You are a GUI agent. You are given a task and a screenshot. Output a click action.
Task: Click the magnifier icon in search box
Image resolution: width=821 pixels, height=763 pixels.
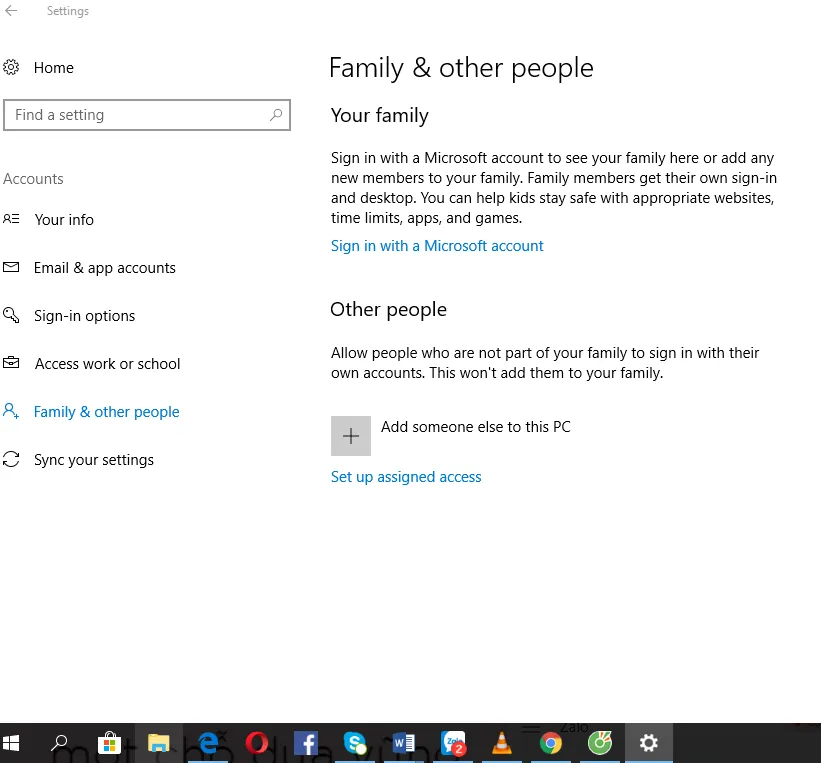[276, 115]
